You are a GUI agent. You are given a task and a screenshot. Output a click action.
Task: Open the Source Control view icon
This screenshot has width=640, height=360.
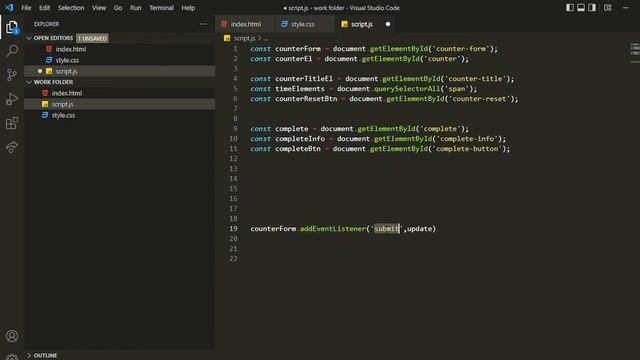[x=12, y=75]
